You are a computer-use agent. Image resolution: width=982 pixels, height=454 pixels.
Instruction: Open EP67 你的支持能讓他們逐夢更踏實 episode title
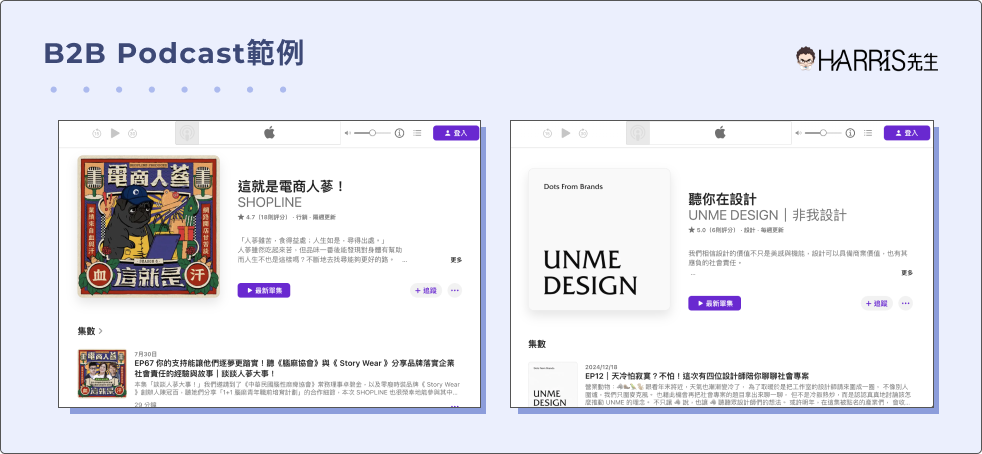[x=294, y=368]
